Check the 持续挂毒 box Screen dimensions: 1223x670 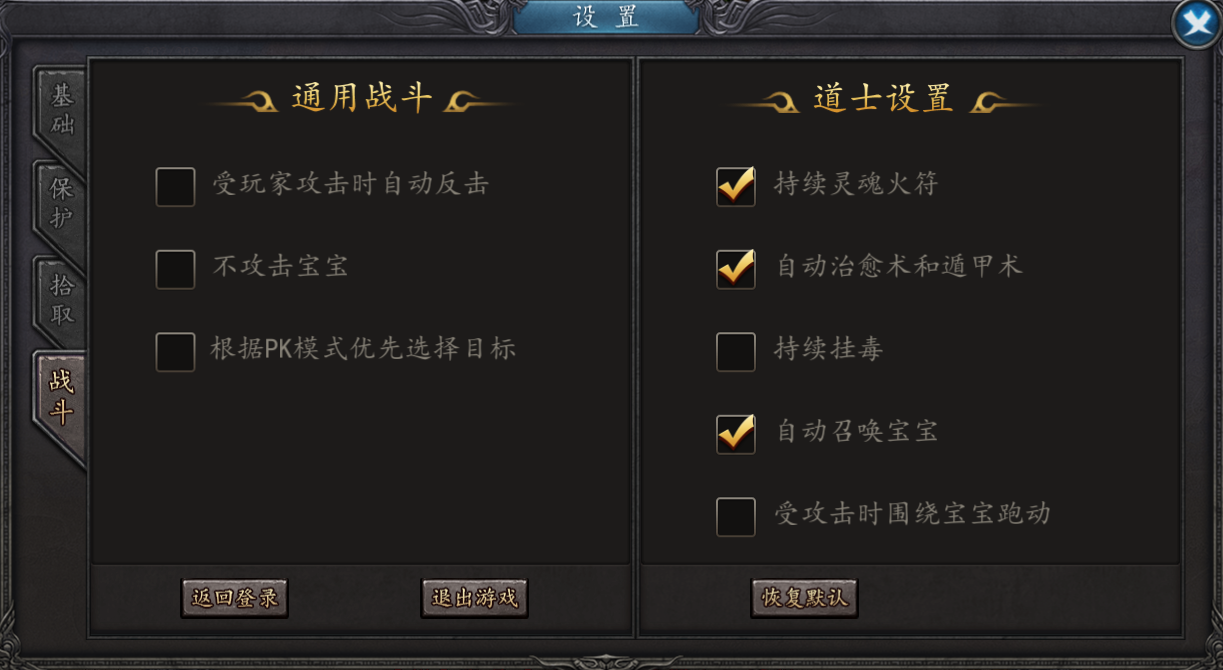[x=736, y=351]
